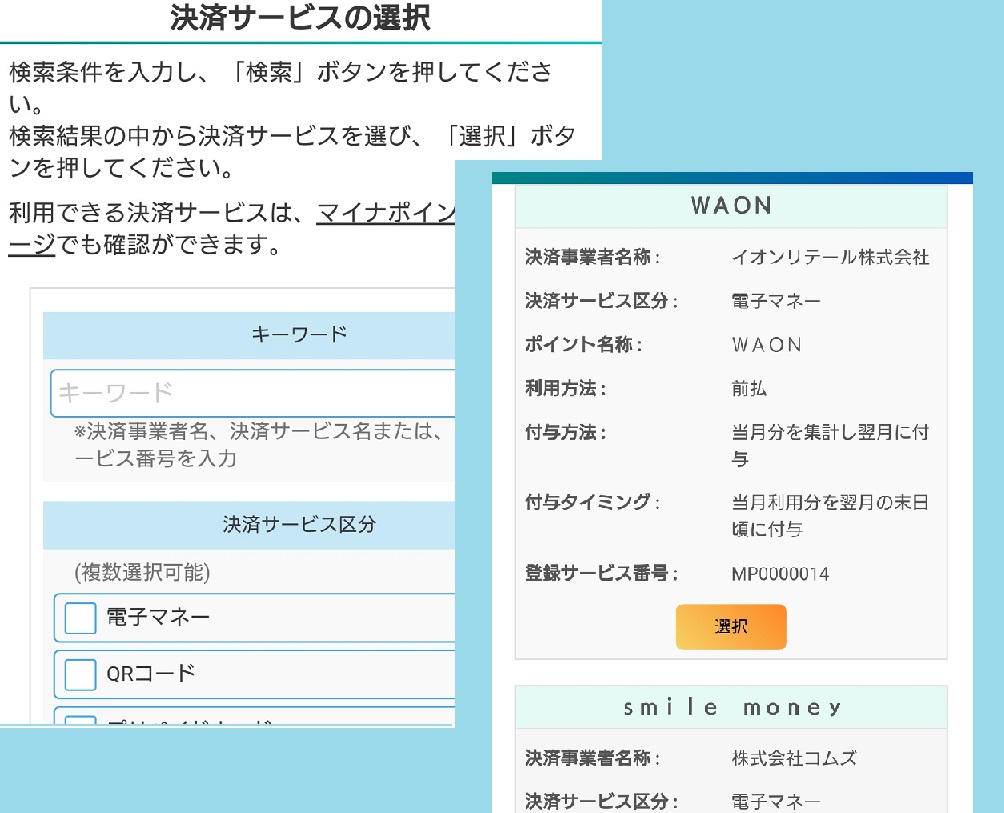Click 電子マネー value in smile money card
Screen dimensions: 1004x813
click(x=776, y=801)
